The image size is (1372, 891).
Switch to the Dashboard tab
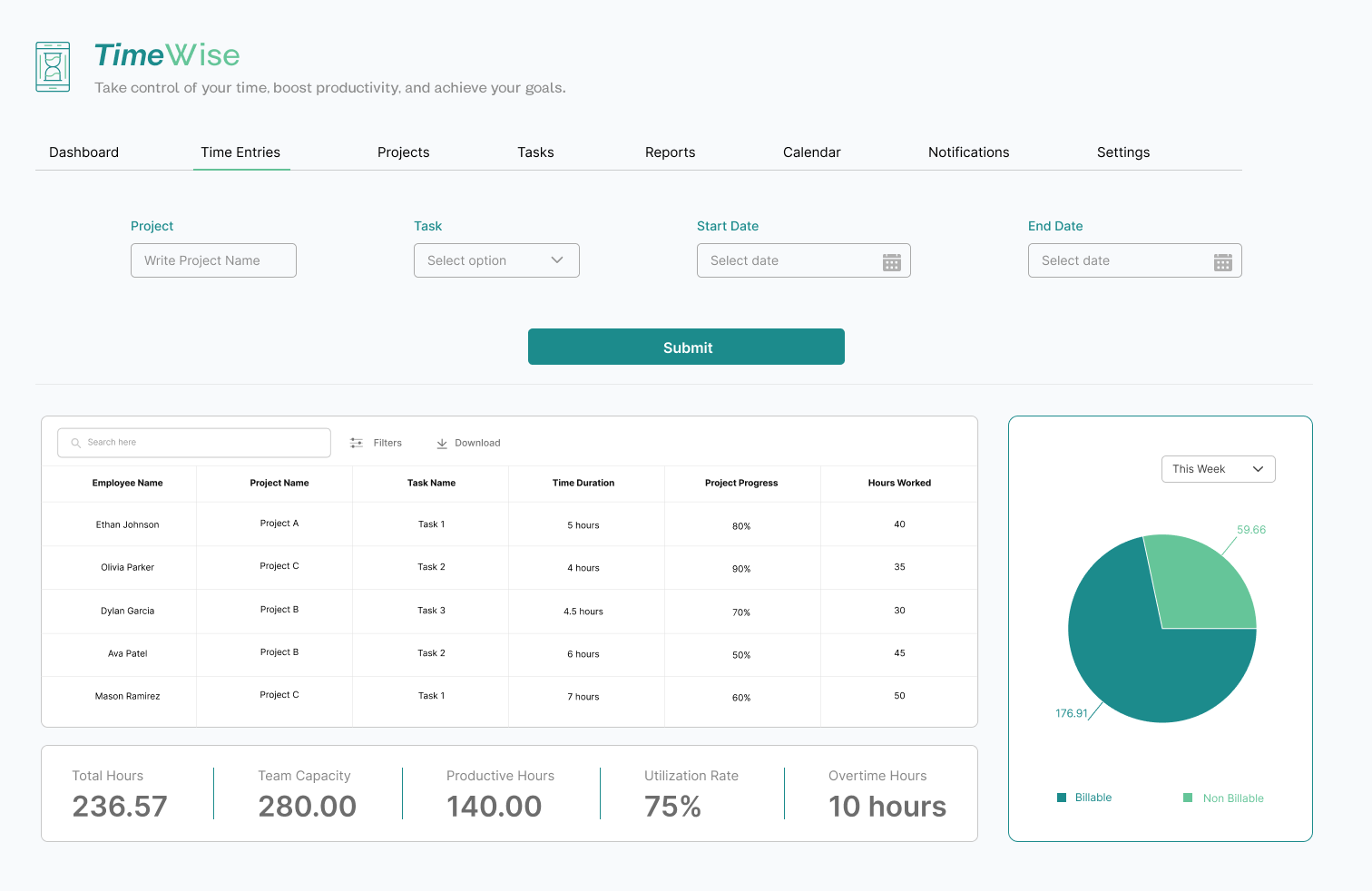coord(83,152)
